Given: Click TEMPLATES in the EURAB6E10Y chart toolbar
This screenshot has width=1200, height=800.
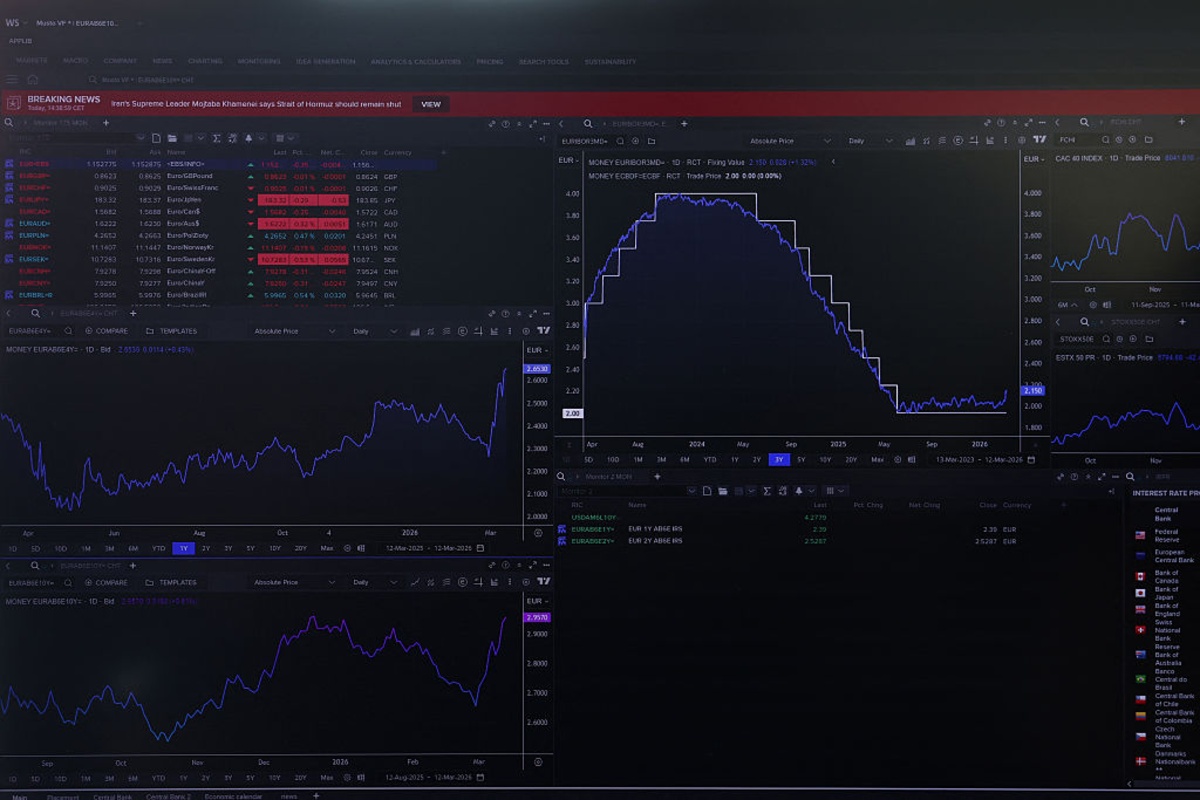Looking at the screenshot, I should (x=171, y=582).
